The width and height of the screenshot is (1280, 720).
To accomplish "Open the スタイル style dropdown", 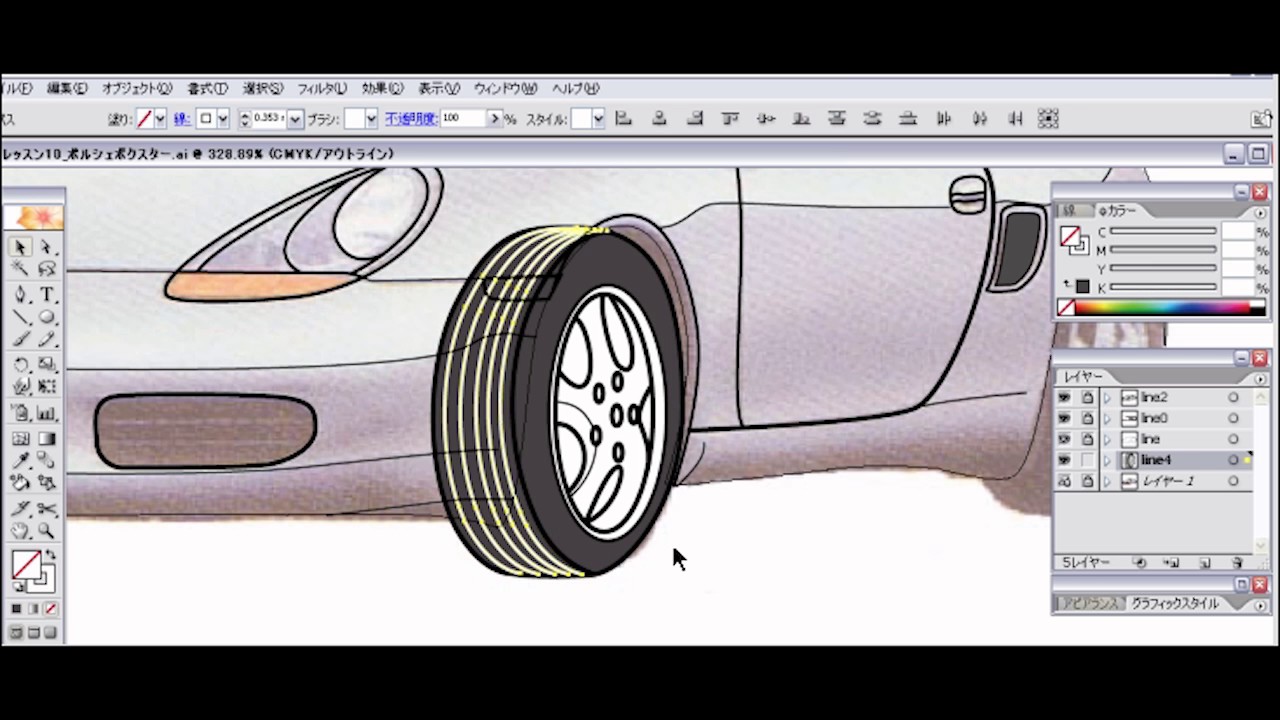I will pyautogui.click(x=597, y=119).
